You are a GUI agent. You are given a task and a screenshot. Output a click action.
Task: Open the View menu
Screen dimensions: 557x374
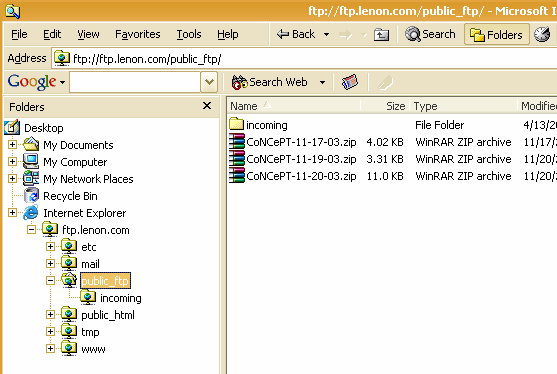coord(88,34)
